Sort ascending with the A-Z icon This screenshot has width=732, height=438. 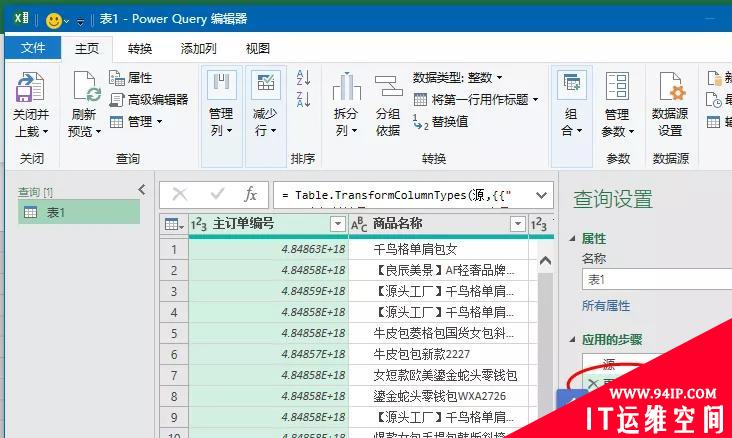303,78
